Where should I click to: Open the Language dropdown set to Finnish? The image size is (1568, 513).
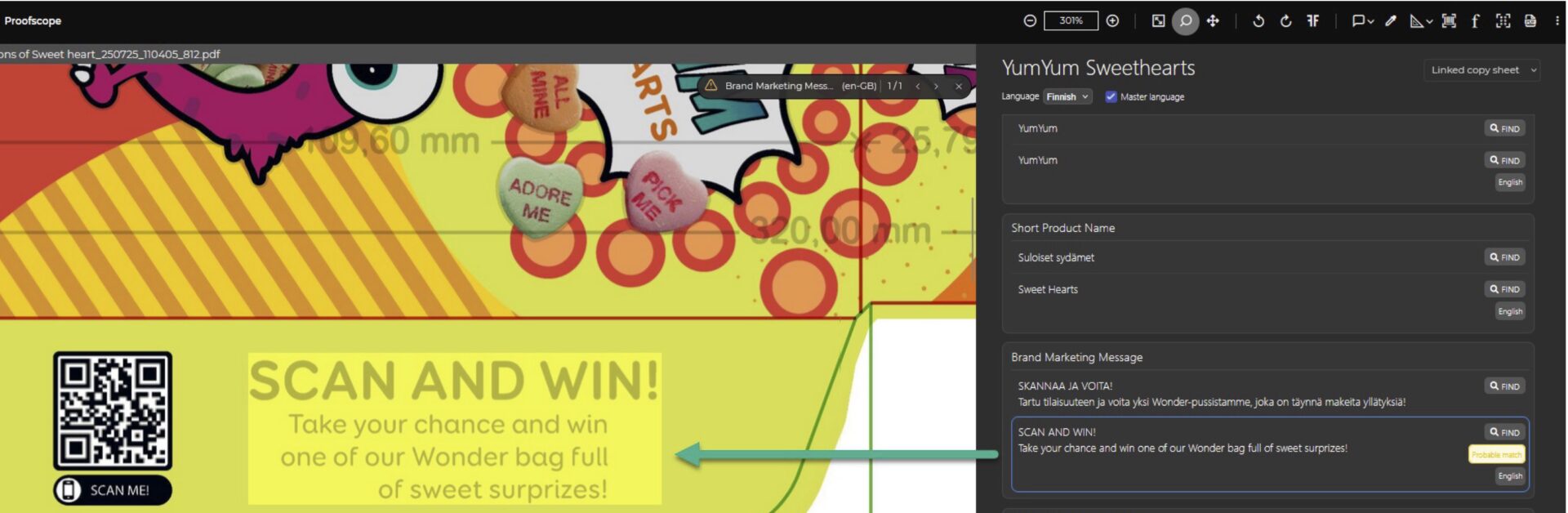(x=1067, y=96)
